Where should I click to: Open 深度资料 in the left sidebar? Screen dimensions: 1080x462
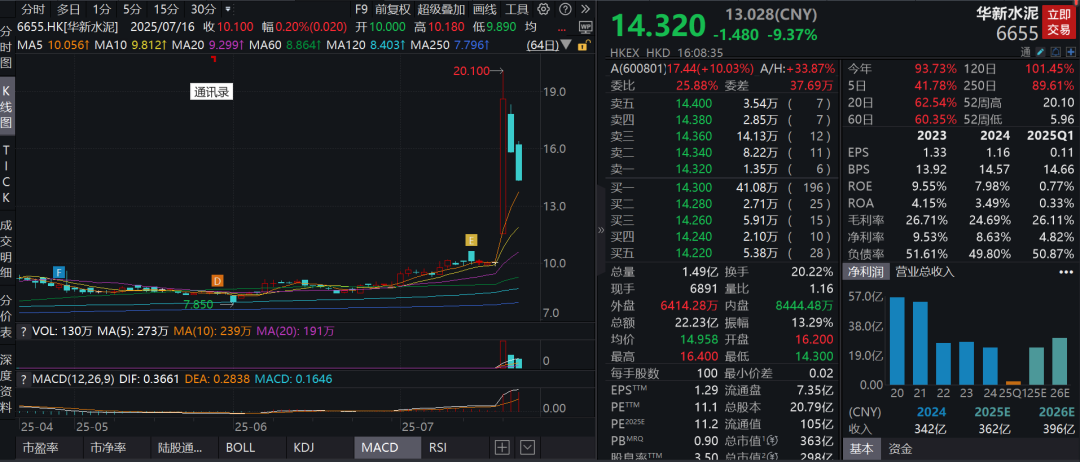coord(6,384)
